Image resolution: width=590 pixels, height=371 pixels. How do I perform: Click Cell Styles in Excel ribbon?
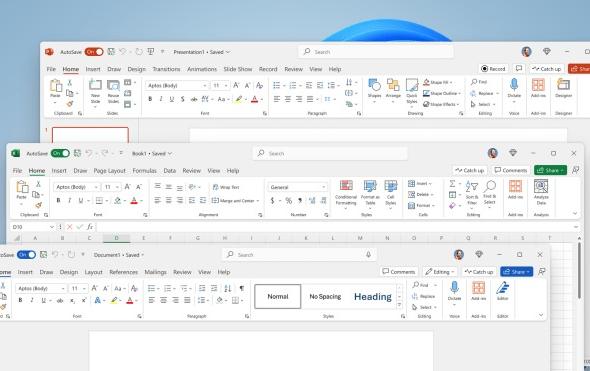point(391,194)
